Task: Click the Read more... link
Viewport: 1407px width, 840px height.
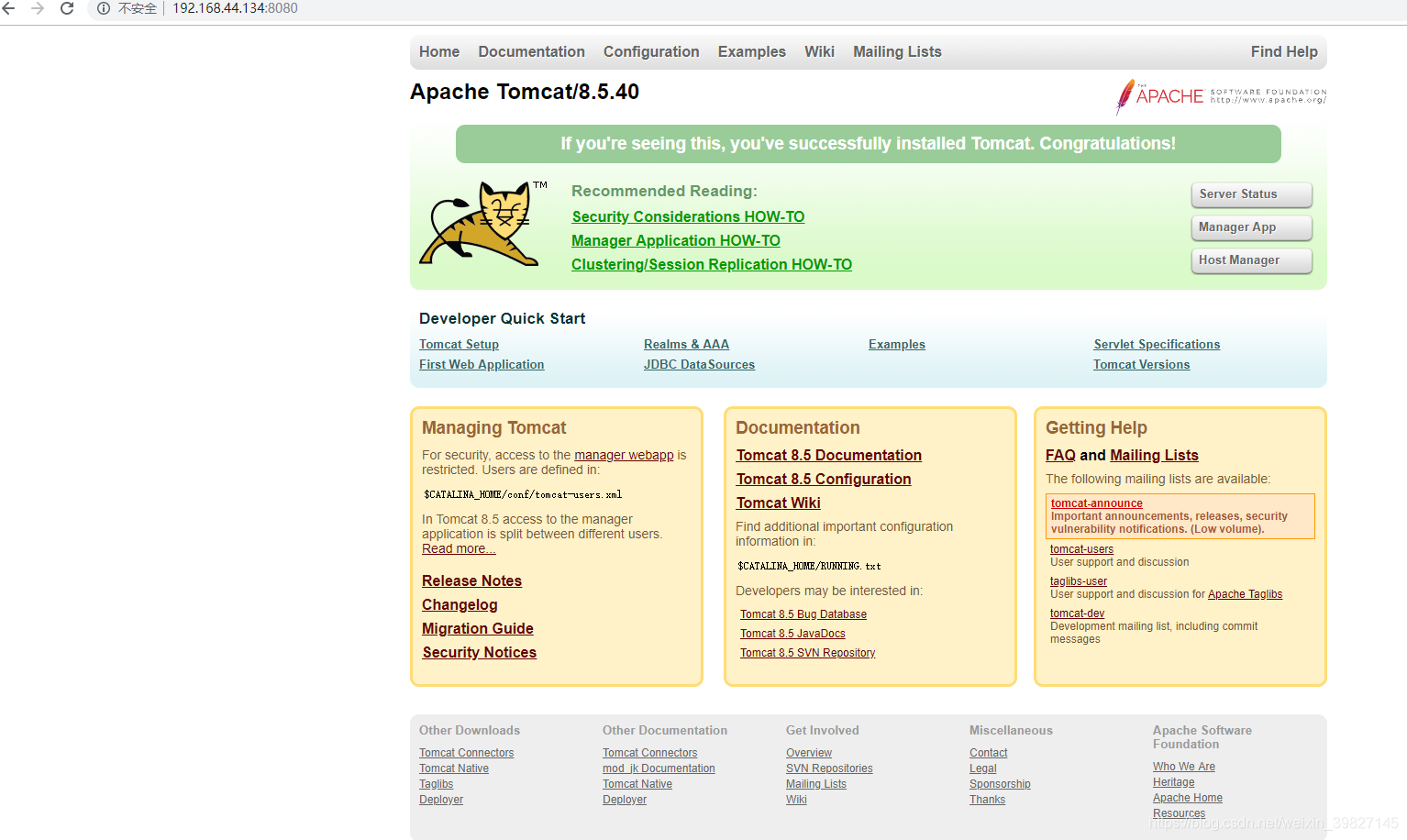Action: (x=459, y=548)
